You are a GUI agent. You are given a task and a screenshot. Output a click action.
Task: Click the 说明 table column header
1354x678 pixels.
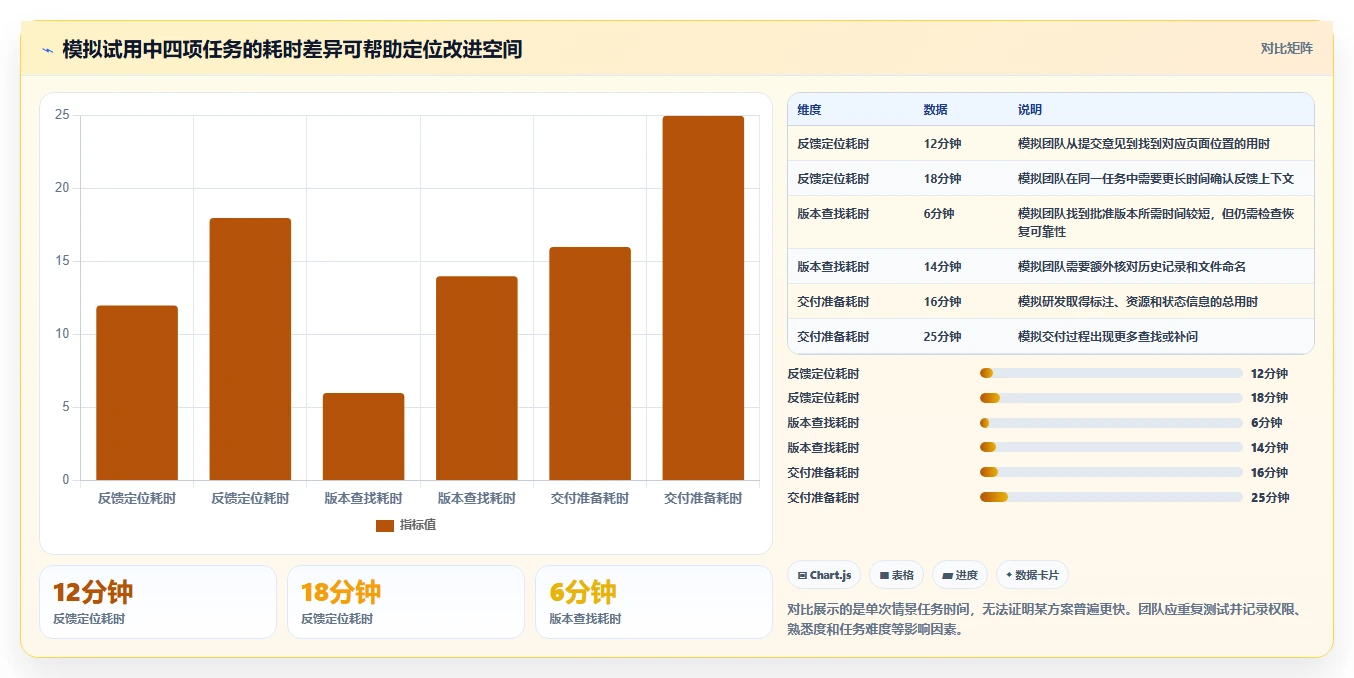click(x=1030, y=110)
